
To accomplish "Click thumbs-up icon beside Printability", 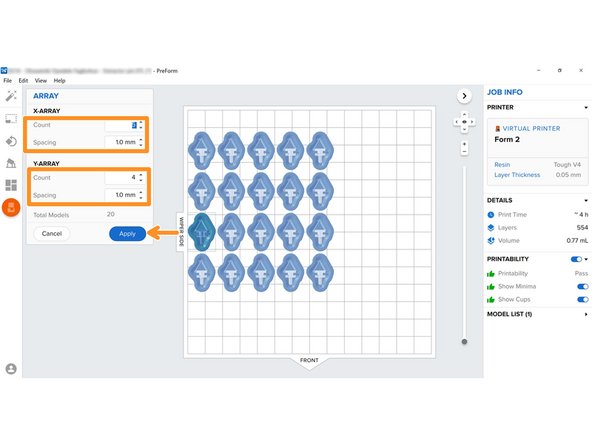I will click(x=491, y=274).
